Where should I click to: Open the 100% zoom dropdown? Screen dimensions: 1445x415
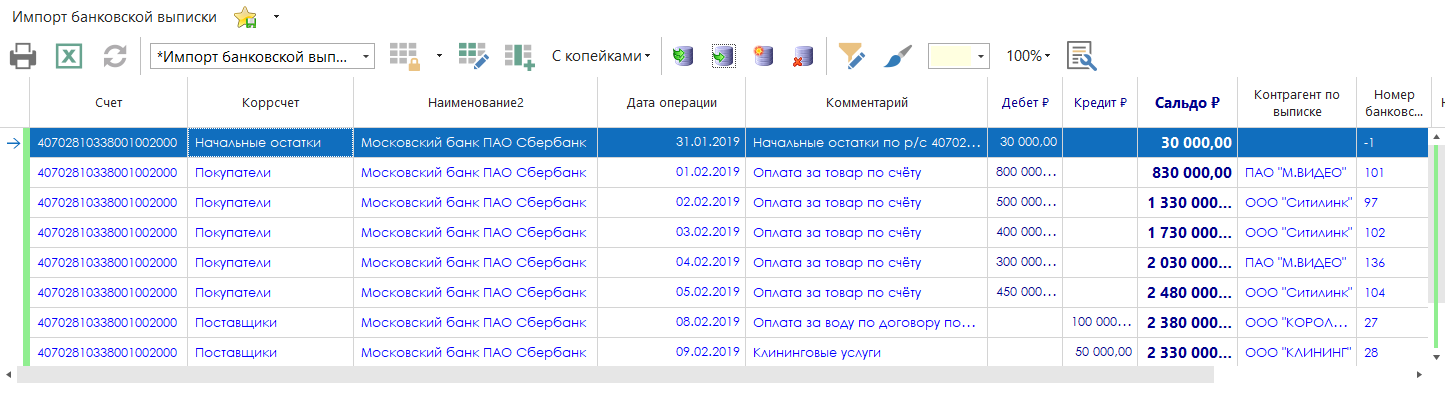[1028, 57]
